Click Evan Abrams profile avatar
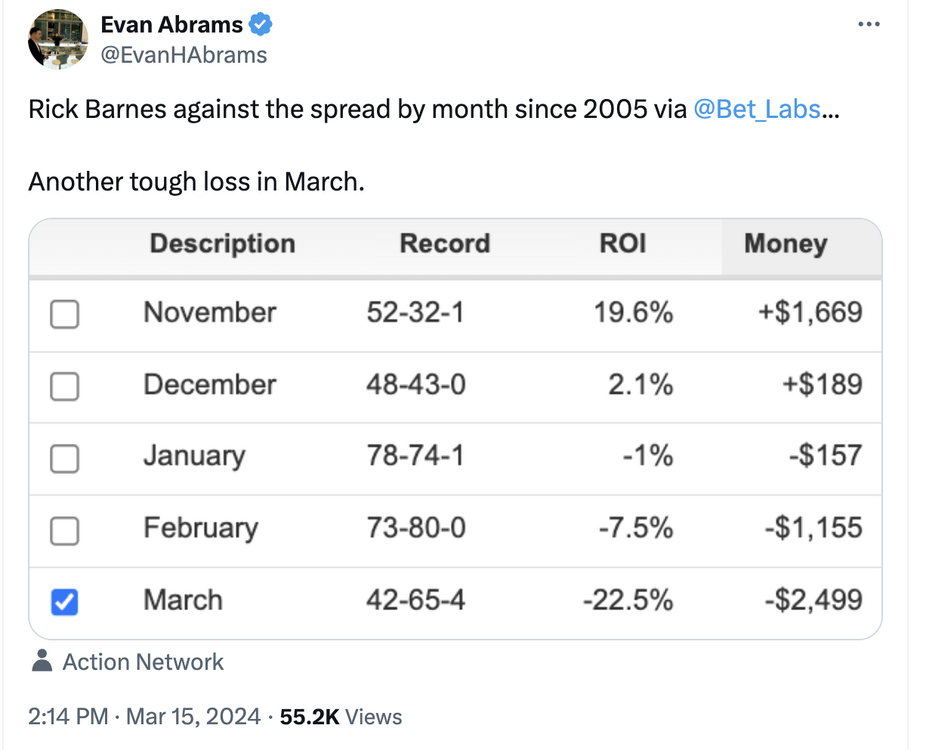The image size is (926, 750). point(58,39)
